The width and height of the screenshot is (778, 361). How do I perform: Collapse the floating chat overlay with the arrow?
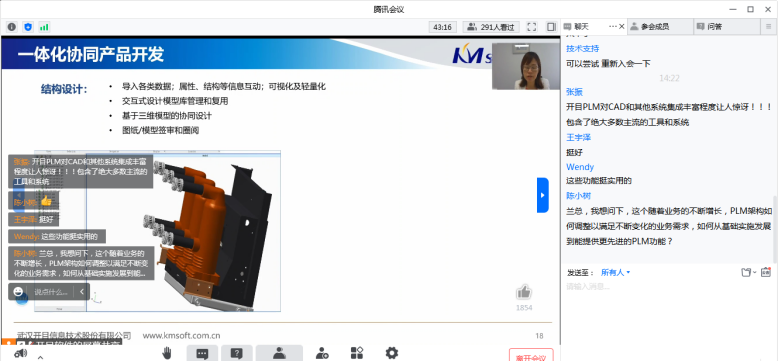[82, 292]
